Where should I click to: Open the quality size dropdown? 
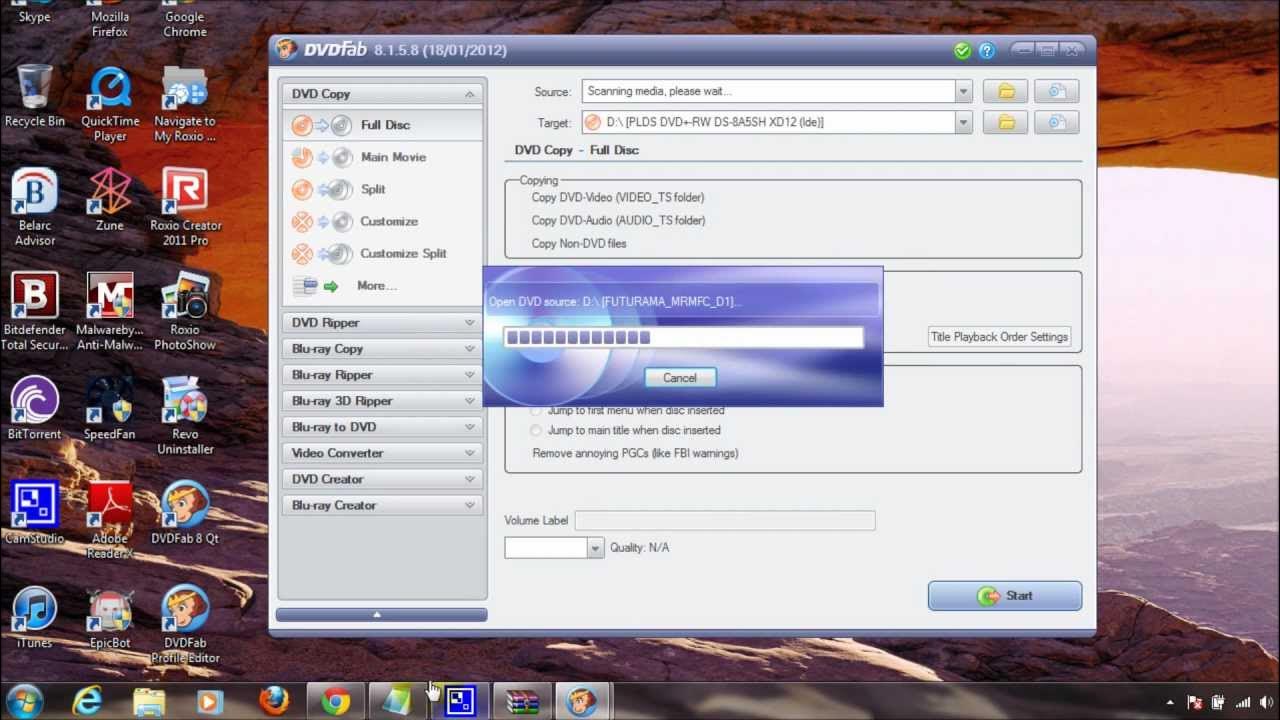(x=595, y=548)
